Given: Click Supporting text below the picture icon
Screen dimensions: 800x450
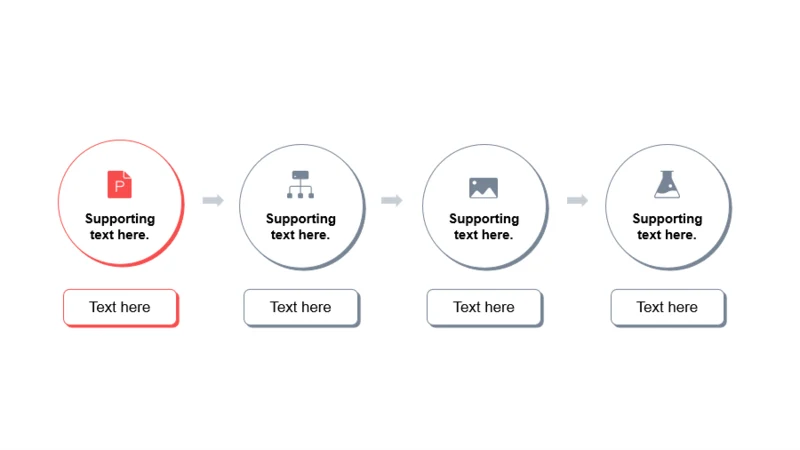Looking at the screenshot, I should point(484,227).
